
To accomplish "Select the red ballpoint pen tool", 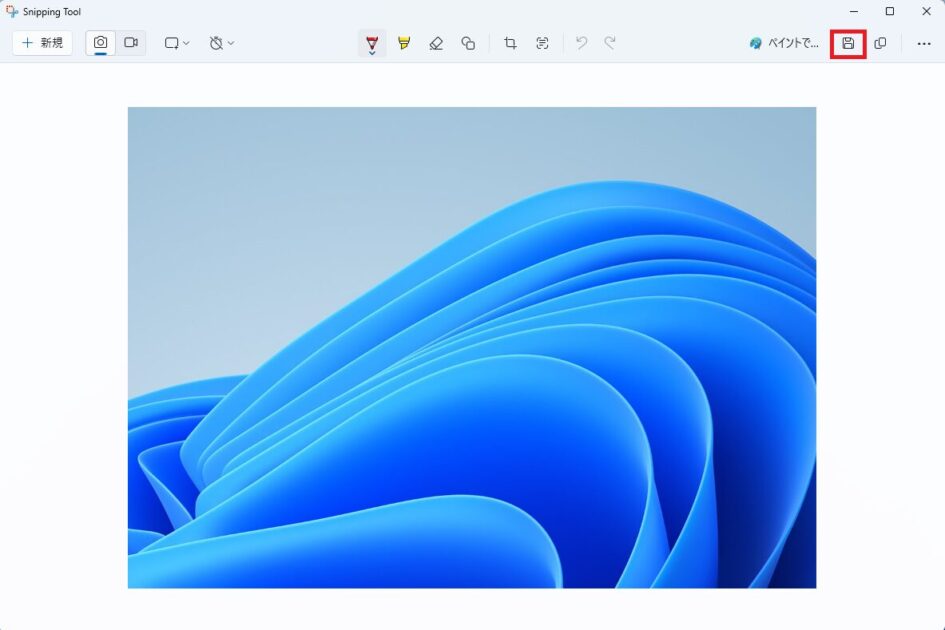I will pyautogui.click(x=372, y=43).
